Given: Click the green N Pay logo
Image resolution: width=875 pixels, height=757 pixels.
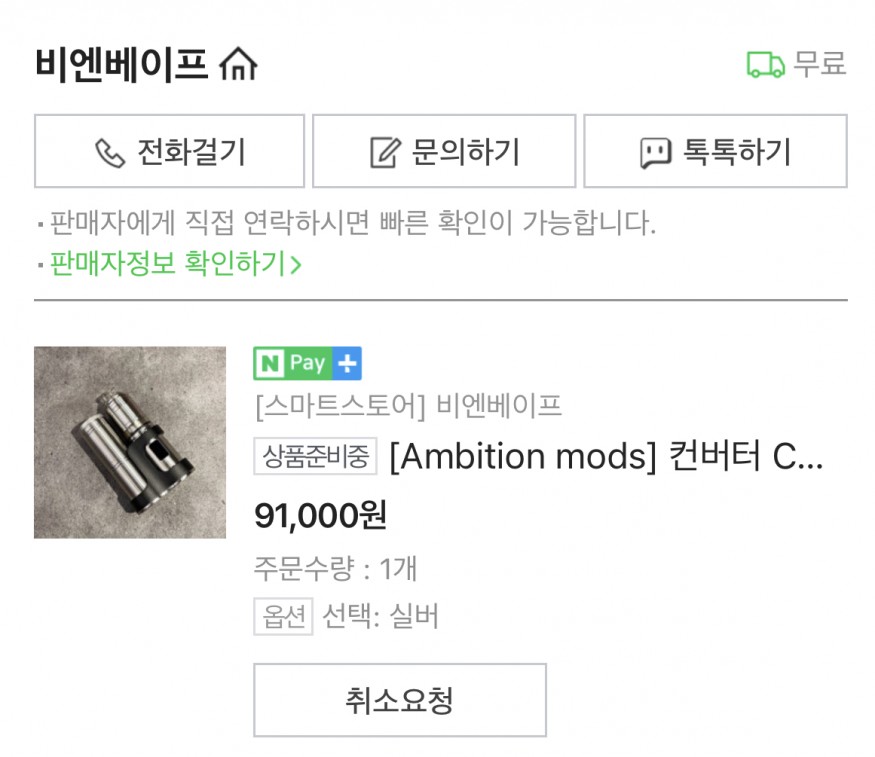Looking at the screenshot, I should pyautogui.click(x=291, y=364).
